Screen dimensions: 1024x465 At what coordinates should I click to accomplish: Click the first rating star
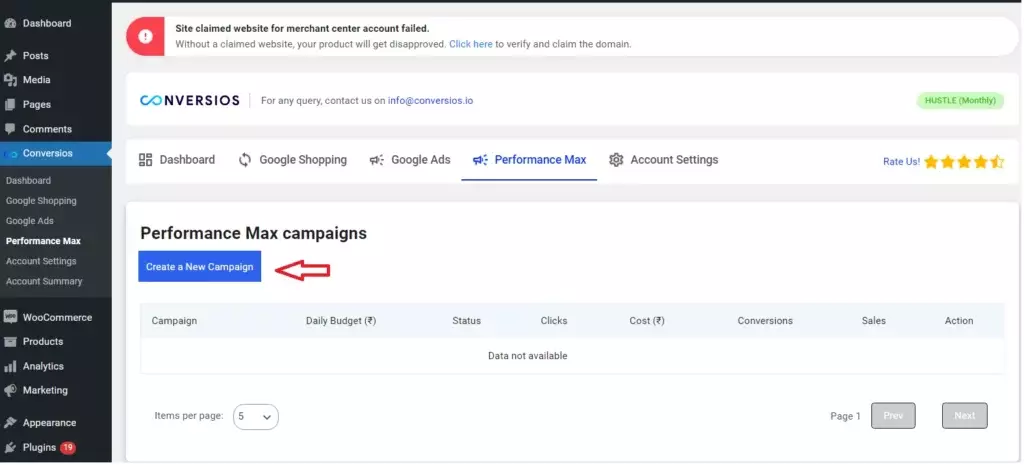point(931,162)
